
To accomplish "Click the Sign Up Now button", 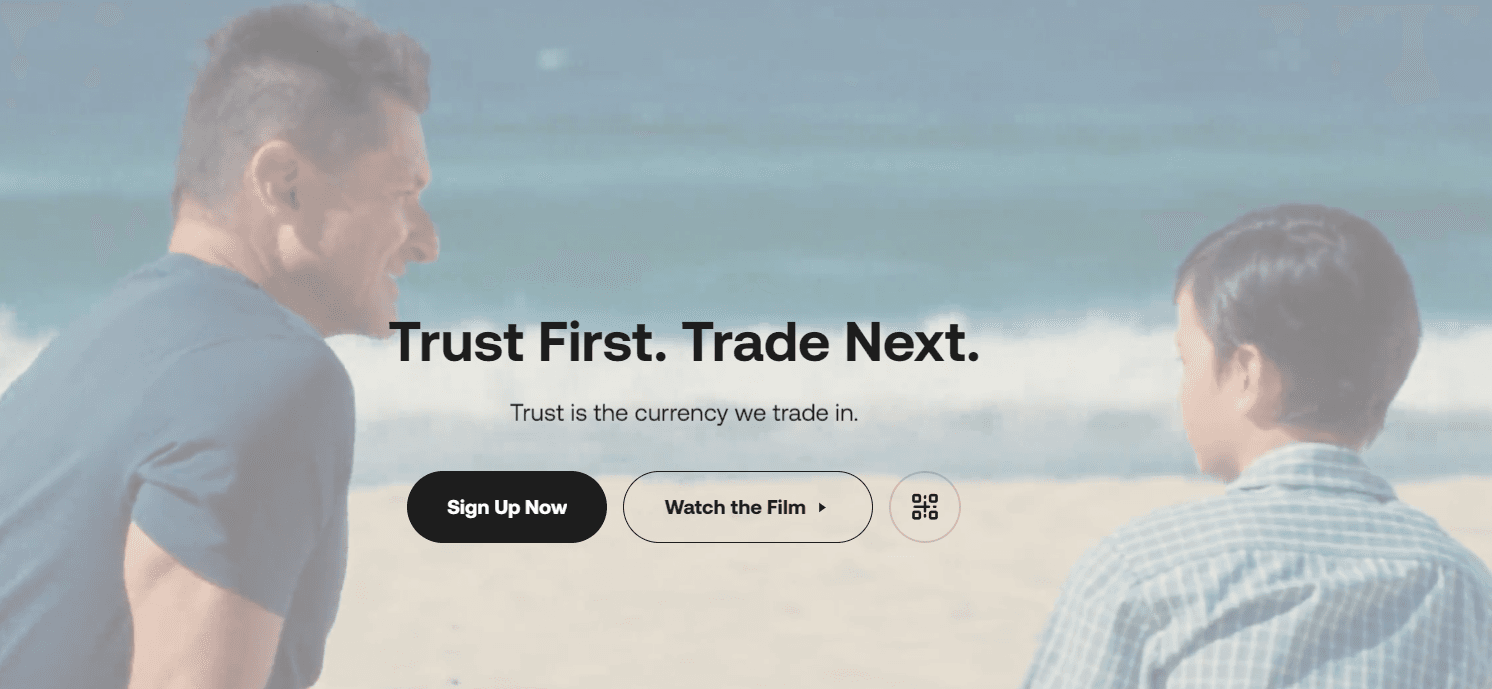I will point(507,507).
